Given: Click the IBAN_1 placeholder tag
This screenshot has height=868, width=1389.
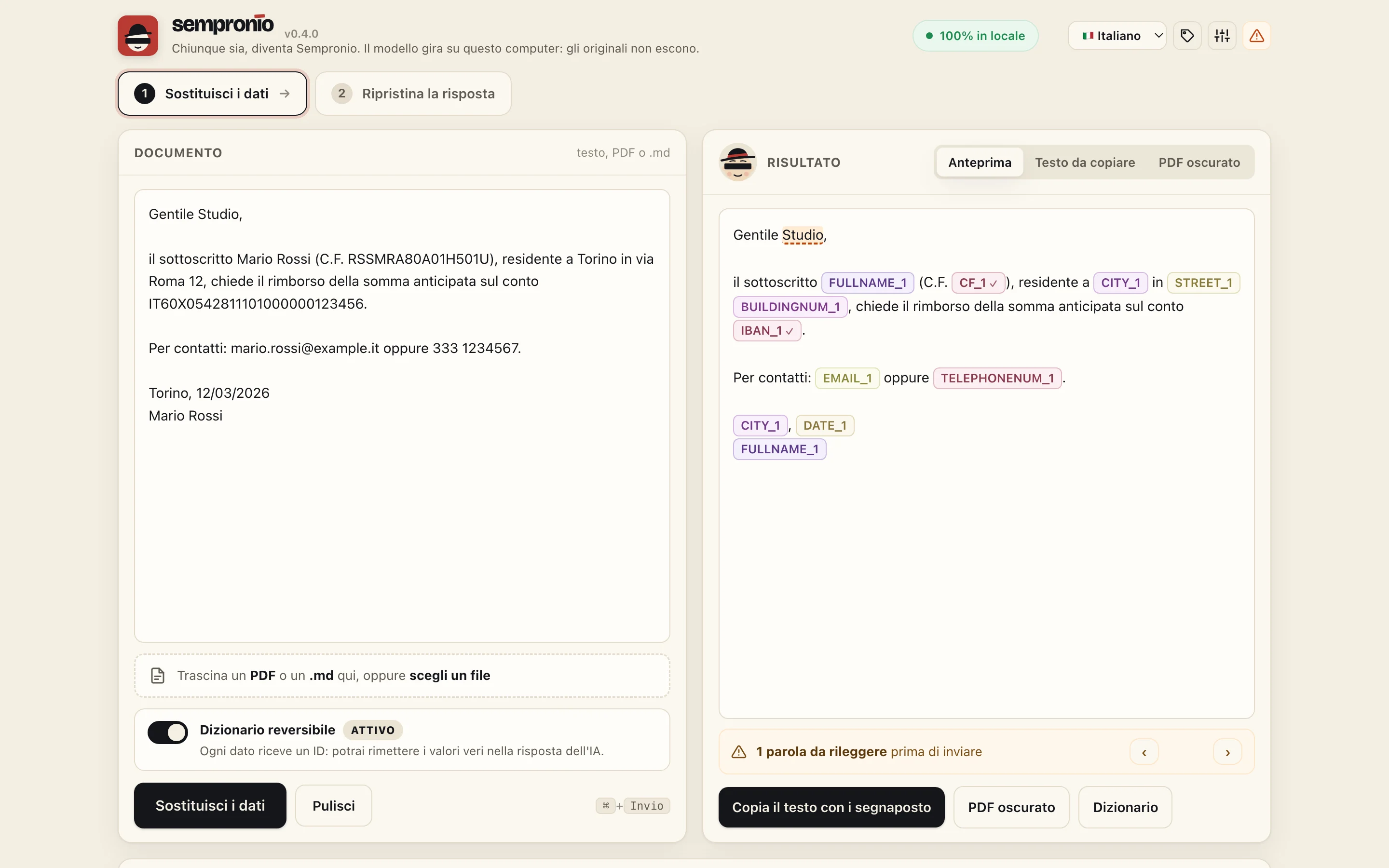Looking at the screenshot, I should (766, 331).
